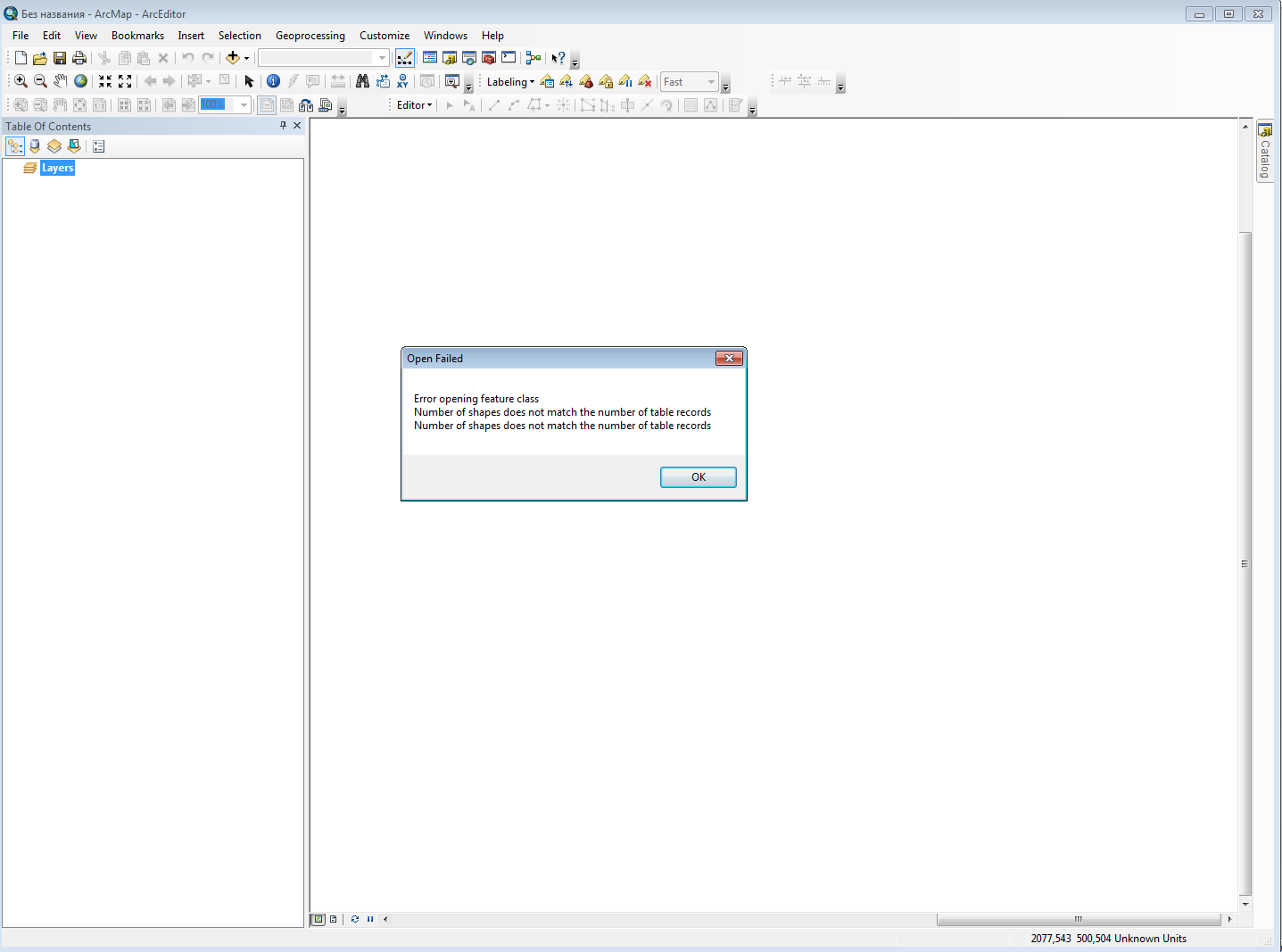Open the Edit menu
Image resolution: width=1282 pixels, height=952 pixels.
point(52,36)
